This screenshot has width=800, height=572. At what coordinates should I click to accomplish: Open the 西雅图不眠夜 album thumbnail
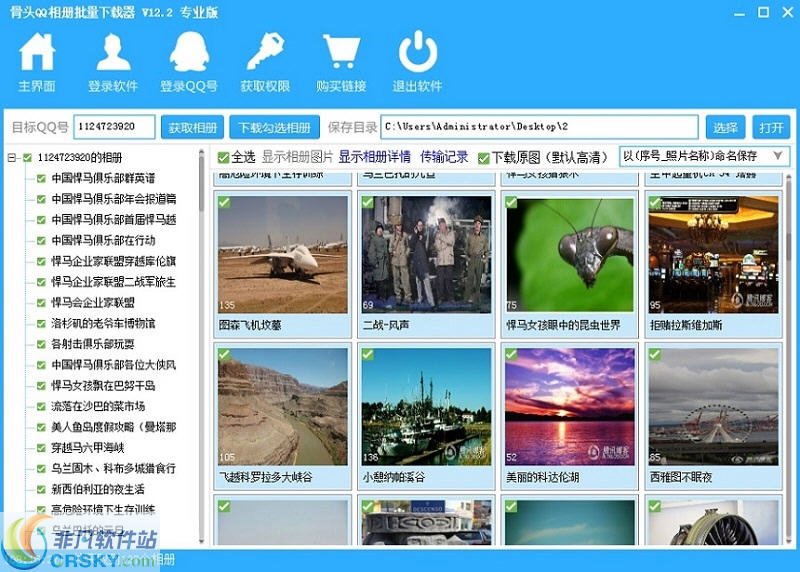point(714,407)
